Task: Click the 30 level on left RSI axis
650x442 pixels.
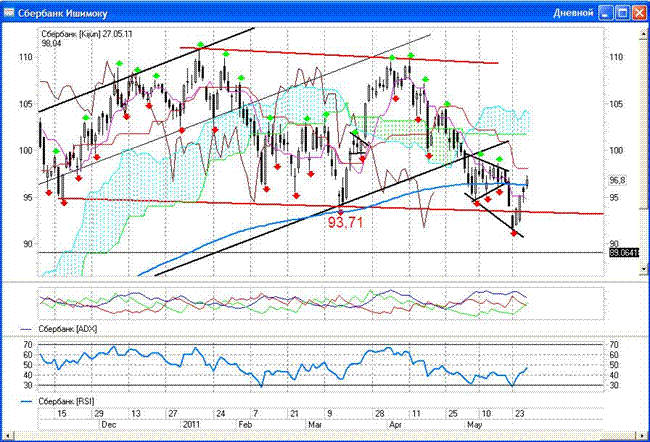Action: click(28, 385)
